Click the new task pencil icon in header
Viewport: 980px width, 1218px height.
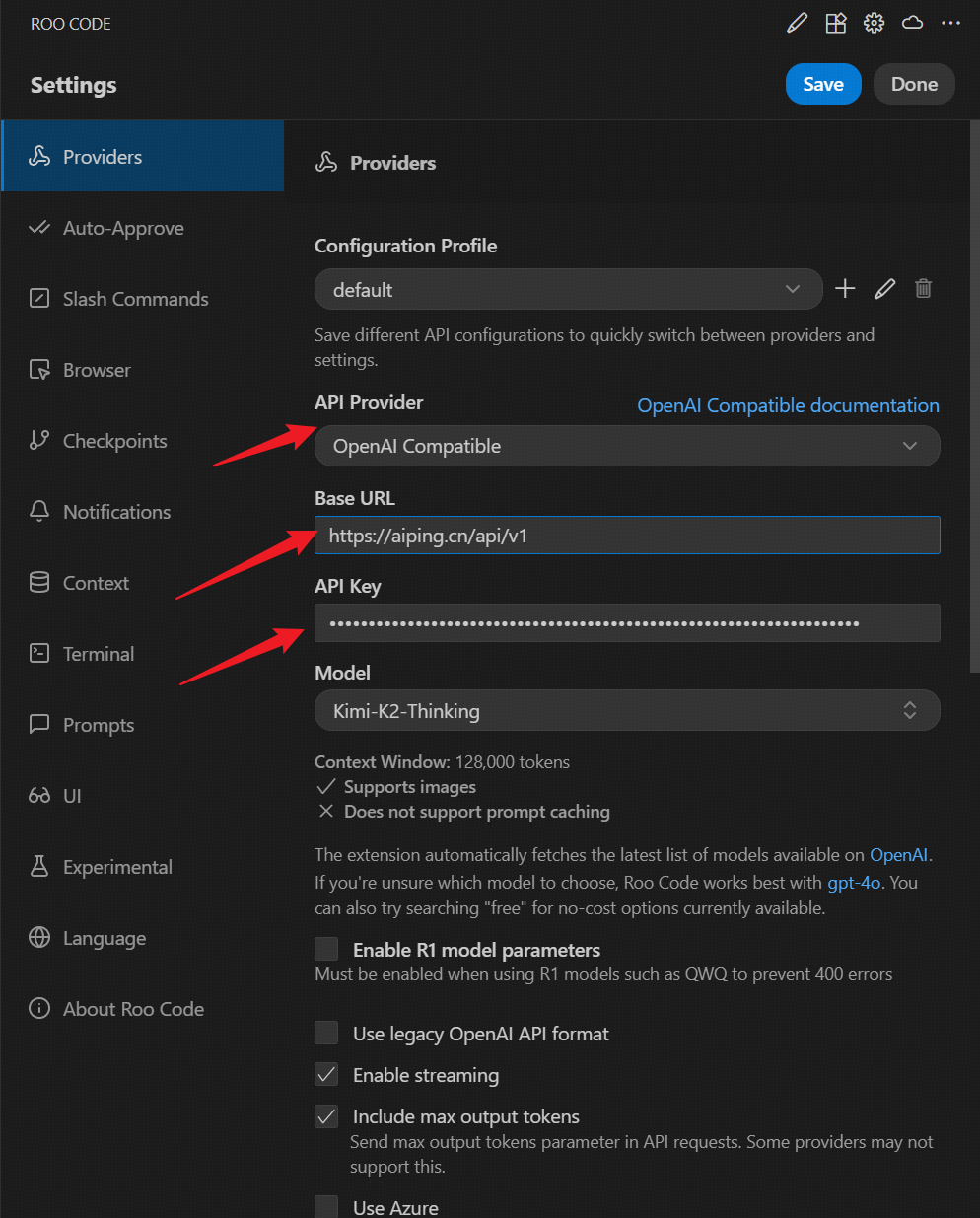pyautogui.click(x=797, y=24)
